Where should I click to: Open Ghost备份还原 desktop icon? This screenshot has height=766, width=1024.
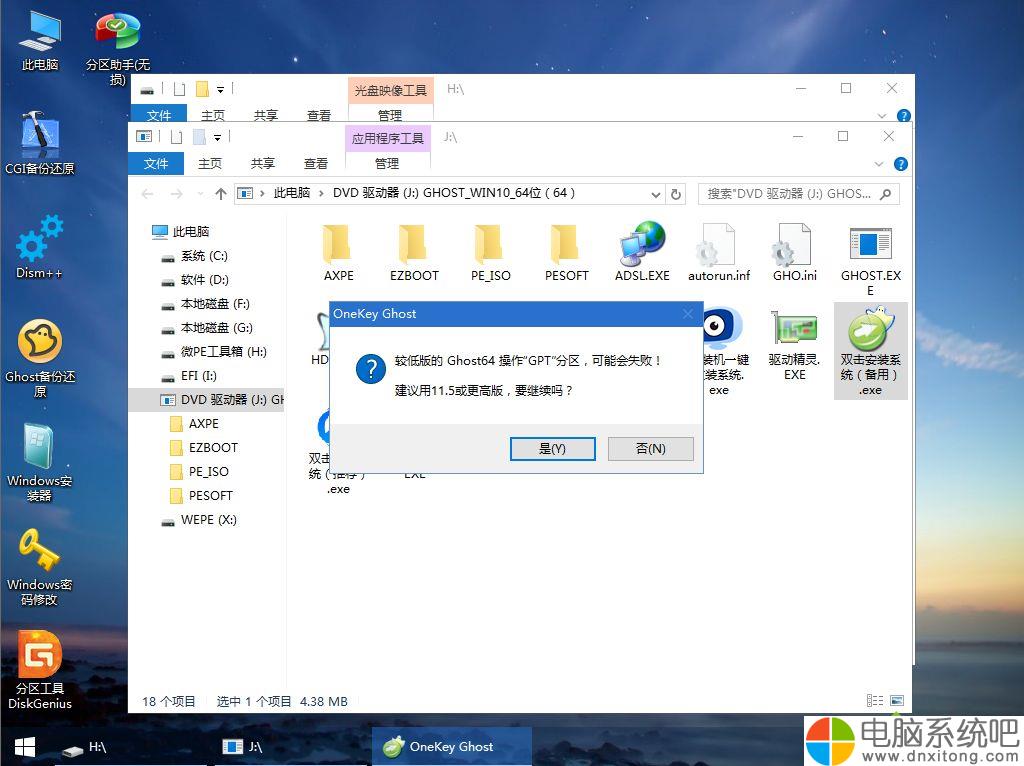(x=40, y=358)
